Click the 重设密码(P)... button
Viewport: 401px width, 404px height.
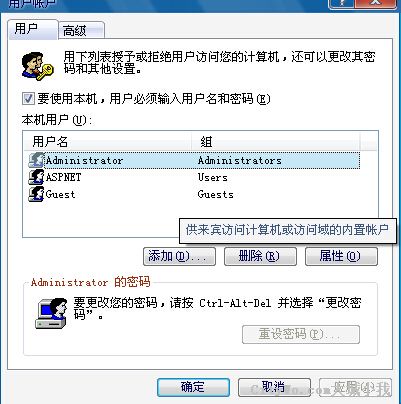[x=301, y=334]
